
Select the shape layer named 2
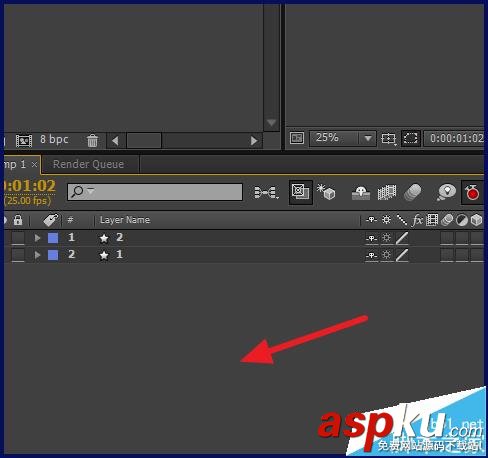(x=119, y=238)
